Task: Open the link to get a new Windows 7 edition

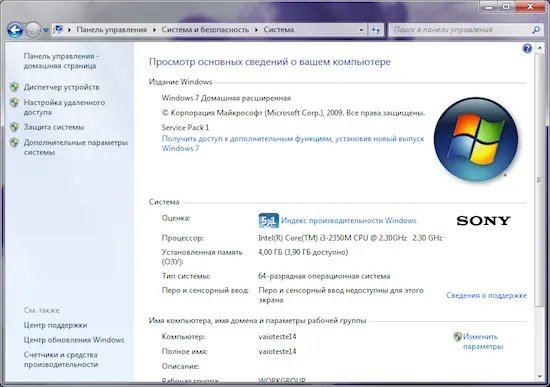Action: coord(293,144)
